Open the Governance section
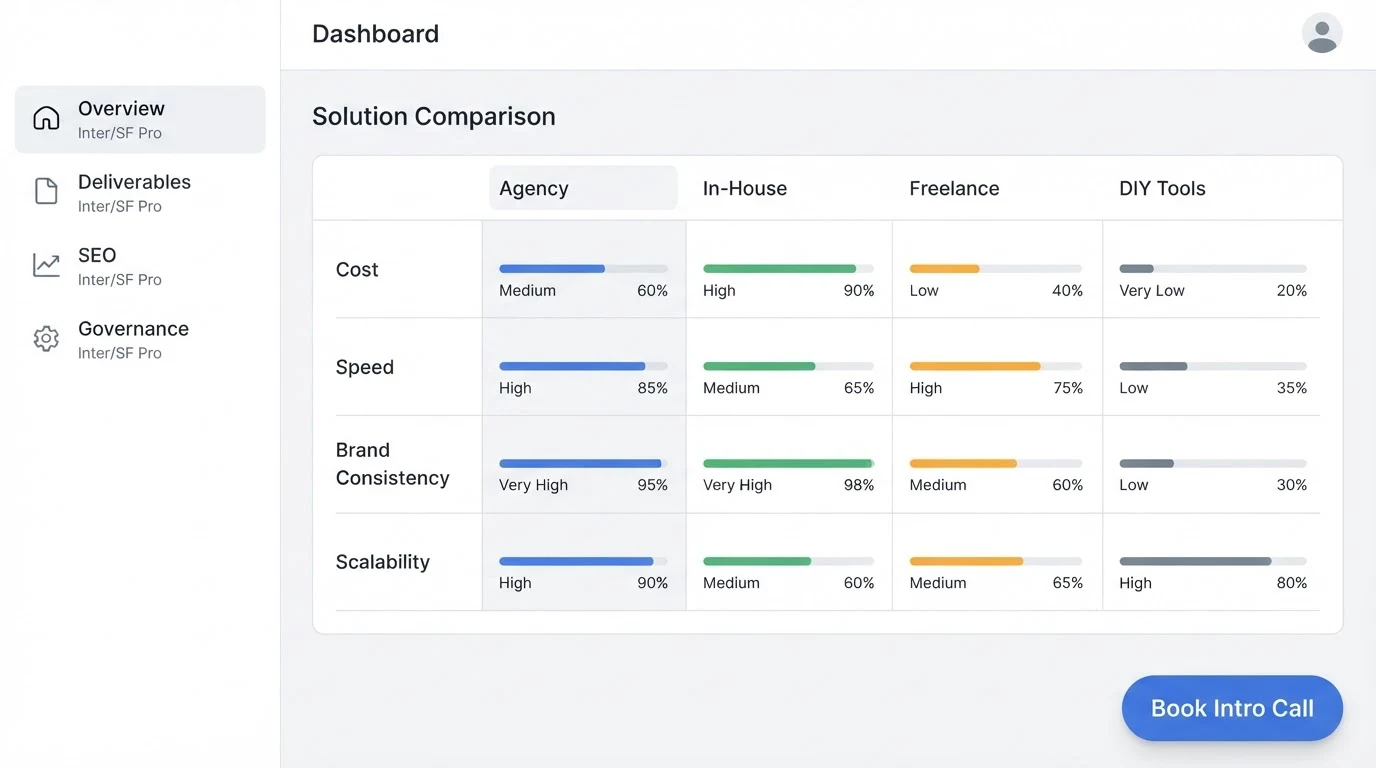The image size is (1376, 768). pos(140,339)
